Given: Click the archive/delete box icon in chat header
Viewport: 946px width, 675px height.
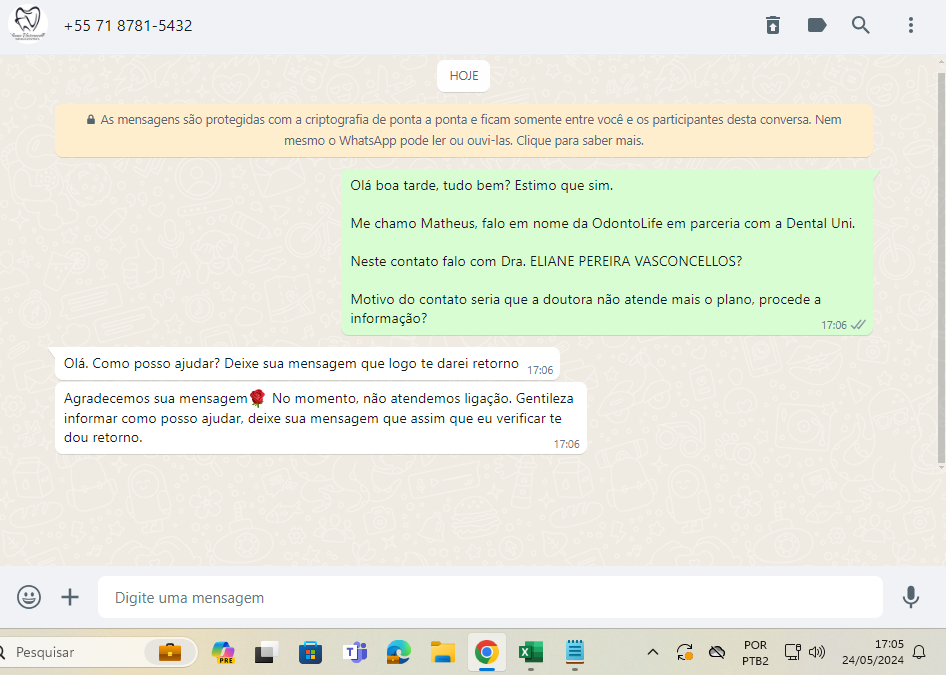Looking at the screenshot, I should pyautogui.click(x=773, y=25).
